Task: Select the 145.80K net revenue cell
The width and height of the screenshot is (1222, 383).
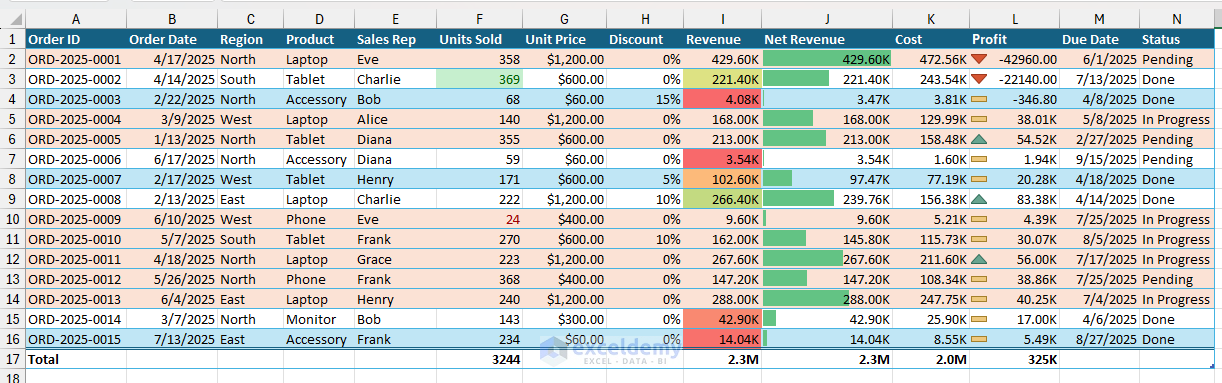Action: coord(827,239)
